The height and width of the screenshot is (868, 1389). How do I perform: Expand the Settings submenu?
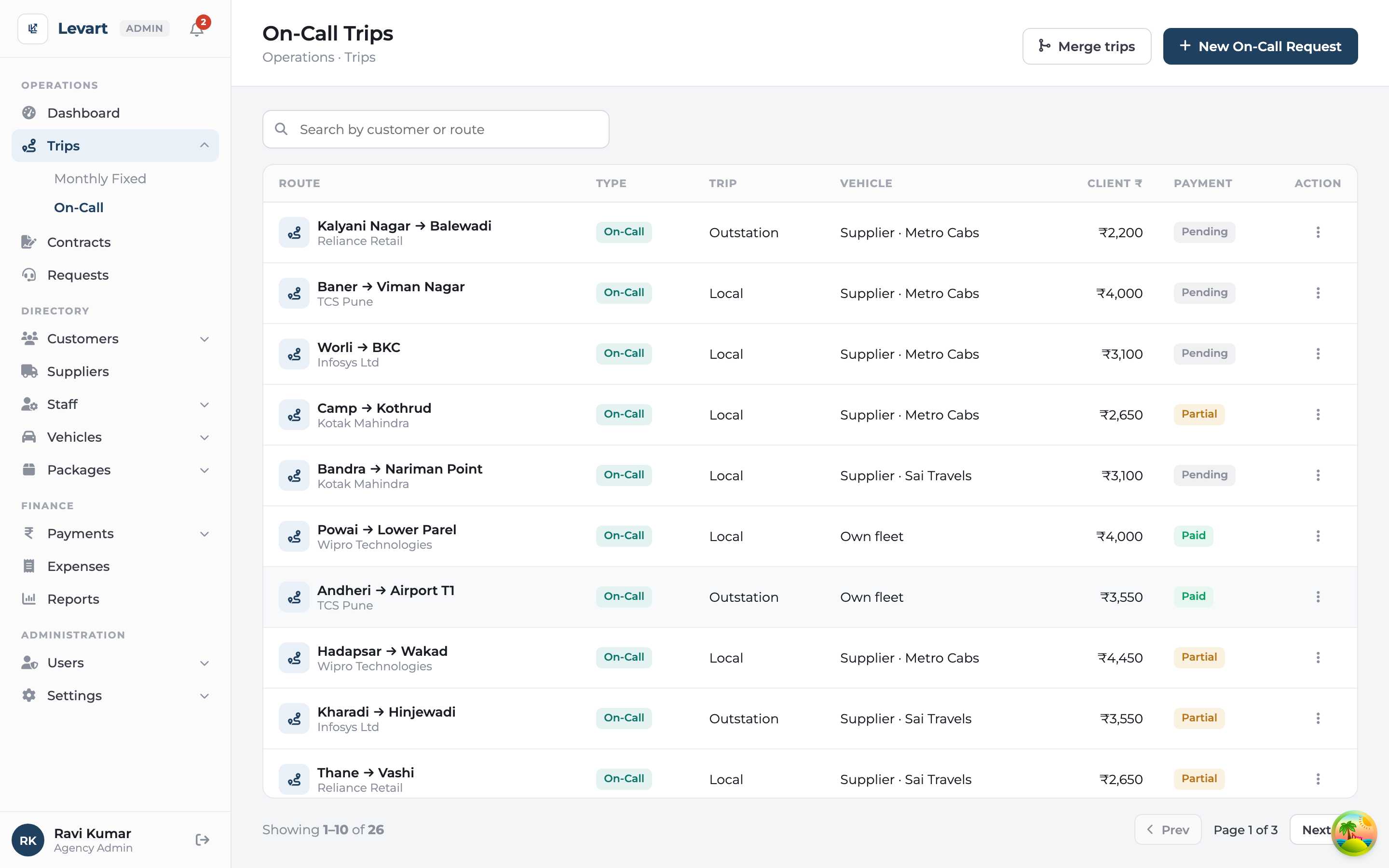coord(204,695)
